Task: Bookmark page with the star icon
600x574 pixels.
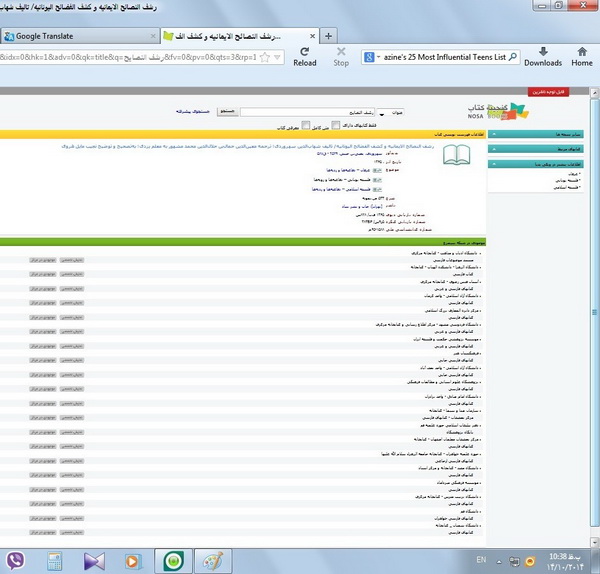Action: click(265, 57)
